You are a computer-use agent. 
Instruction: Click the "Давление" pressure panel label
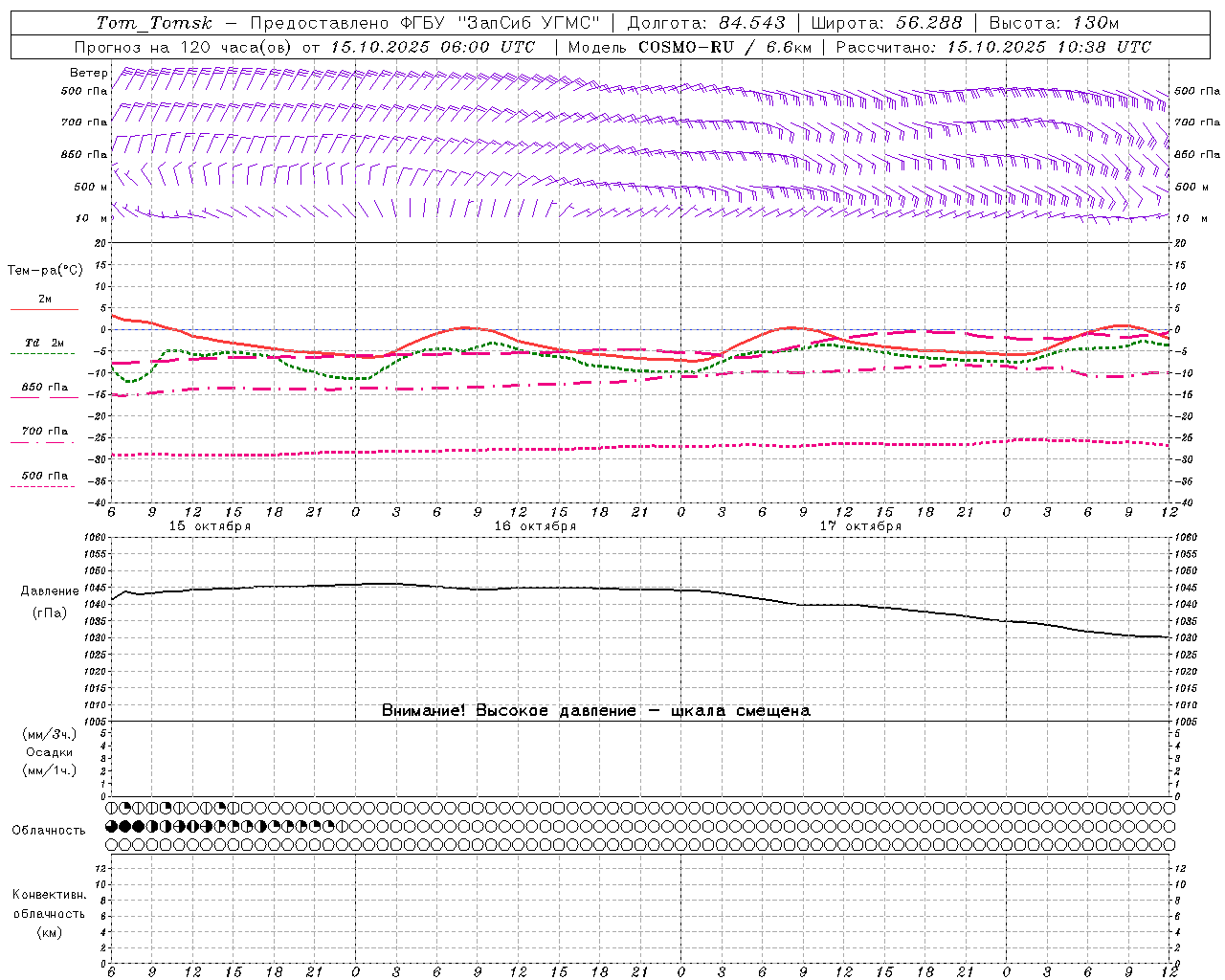pos(48,591)
